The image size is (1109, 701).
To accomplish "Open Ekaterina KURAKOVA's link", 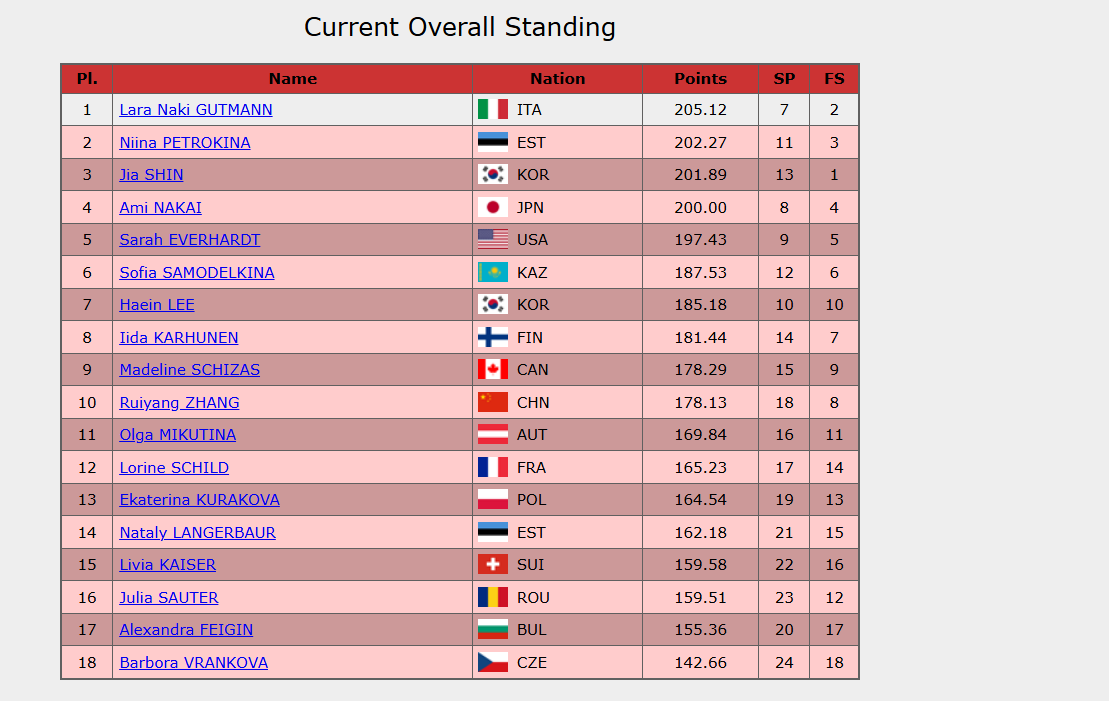I will click(200, 500).
